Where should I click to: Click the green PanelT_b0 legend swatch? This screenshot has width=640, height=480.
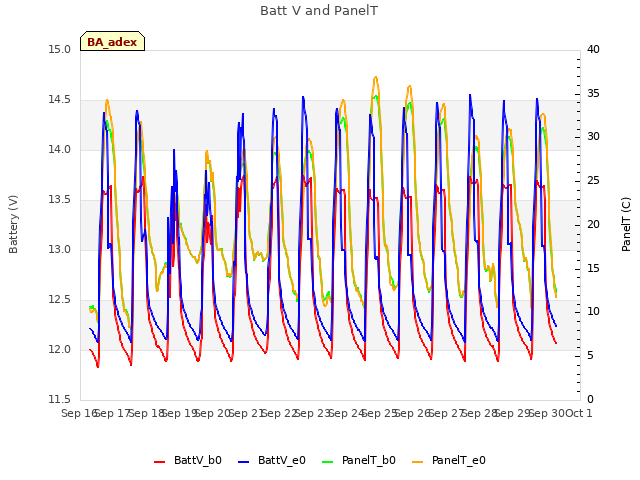click(x=327, y=462)
